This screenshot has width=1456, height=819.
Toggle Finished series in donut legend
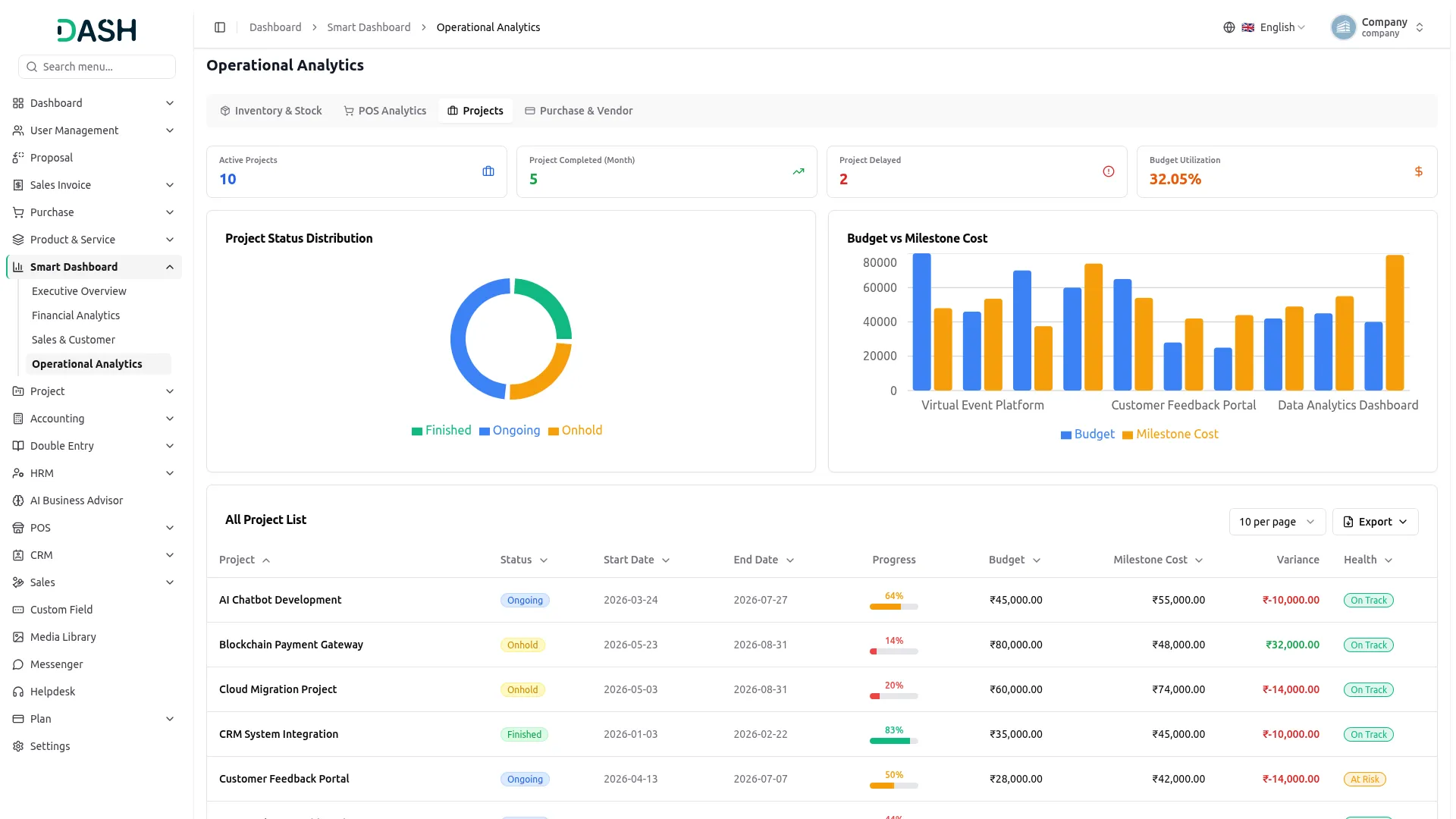441,431
